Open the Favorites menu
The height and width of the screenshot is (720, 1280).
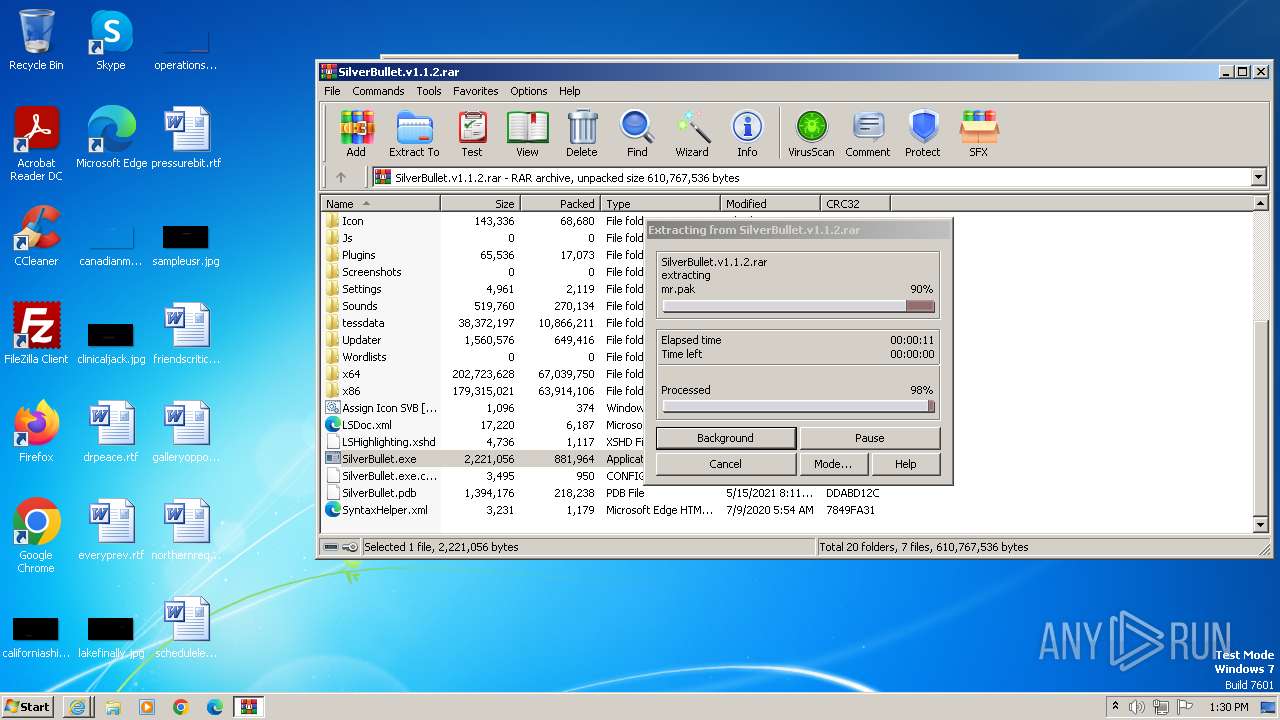(x=475, y=91)
